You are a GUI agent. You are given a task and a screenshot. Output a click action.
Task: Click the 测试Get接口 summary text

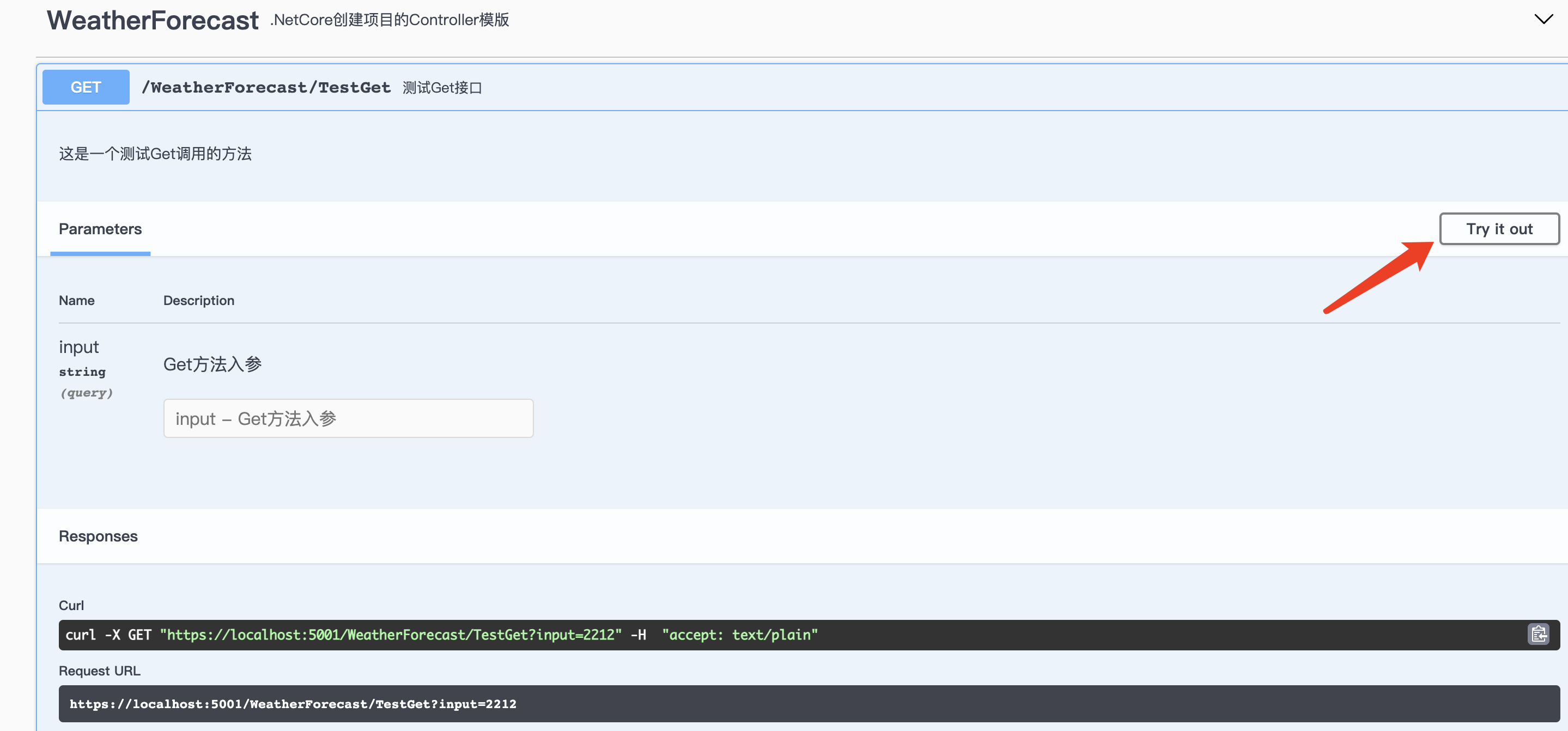(442, 88)
